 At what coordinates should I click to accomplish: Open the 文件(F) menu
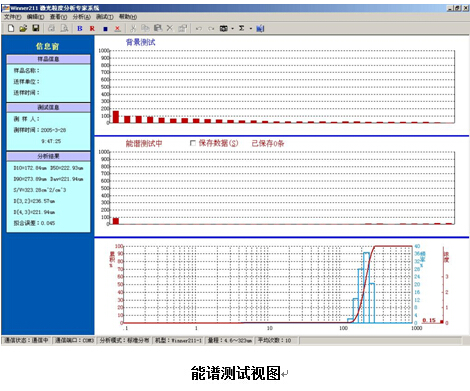(12, 17)
